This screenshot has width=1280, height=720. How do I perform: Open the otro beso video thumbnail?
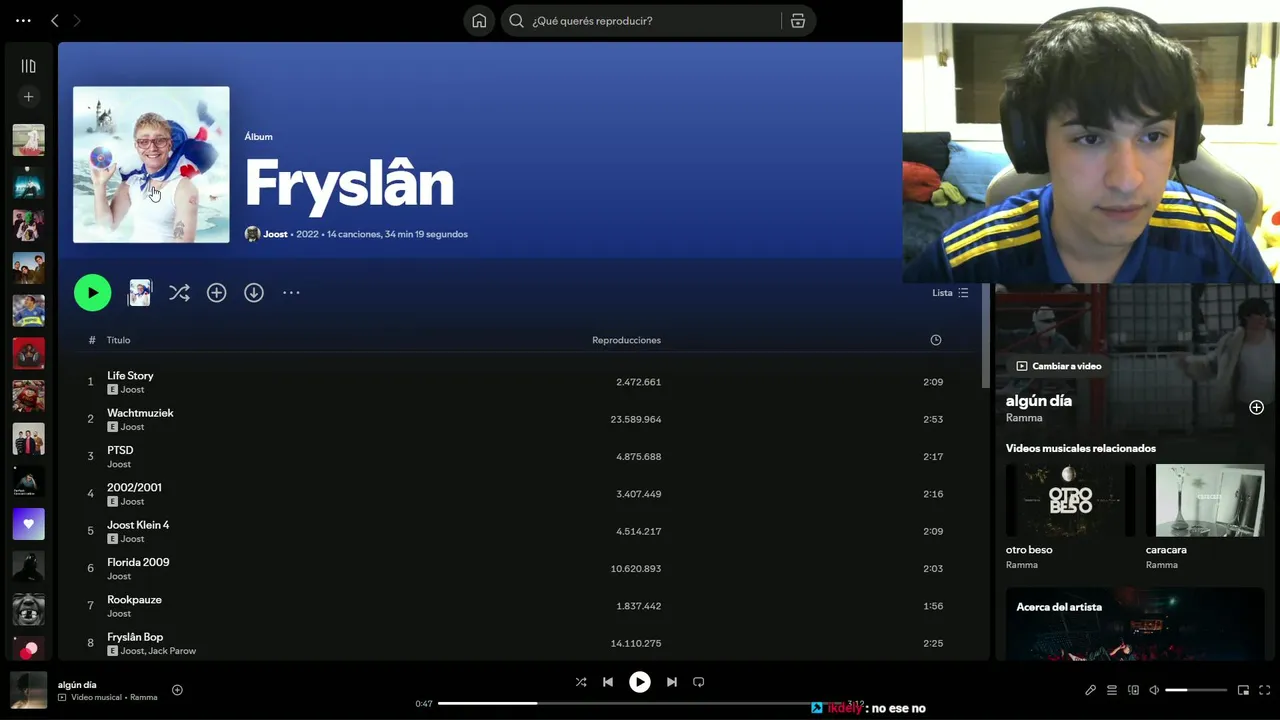pos(1070,500)
